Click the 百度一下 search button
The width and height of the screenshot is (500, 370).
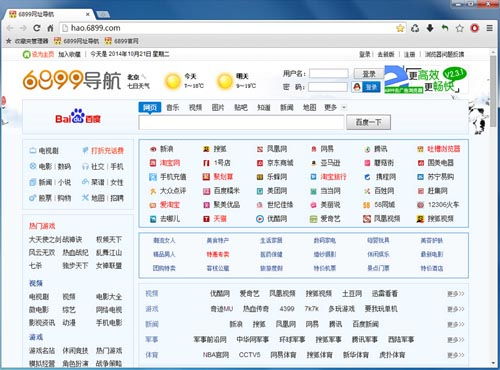coord(368,122)
